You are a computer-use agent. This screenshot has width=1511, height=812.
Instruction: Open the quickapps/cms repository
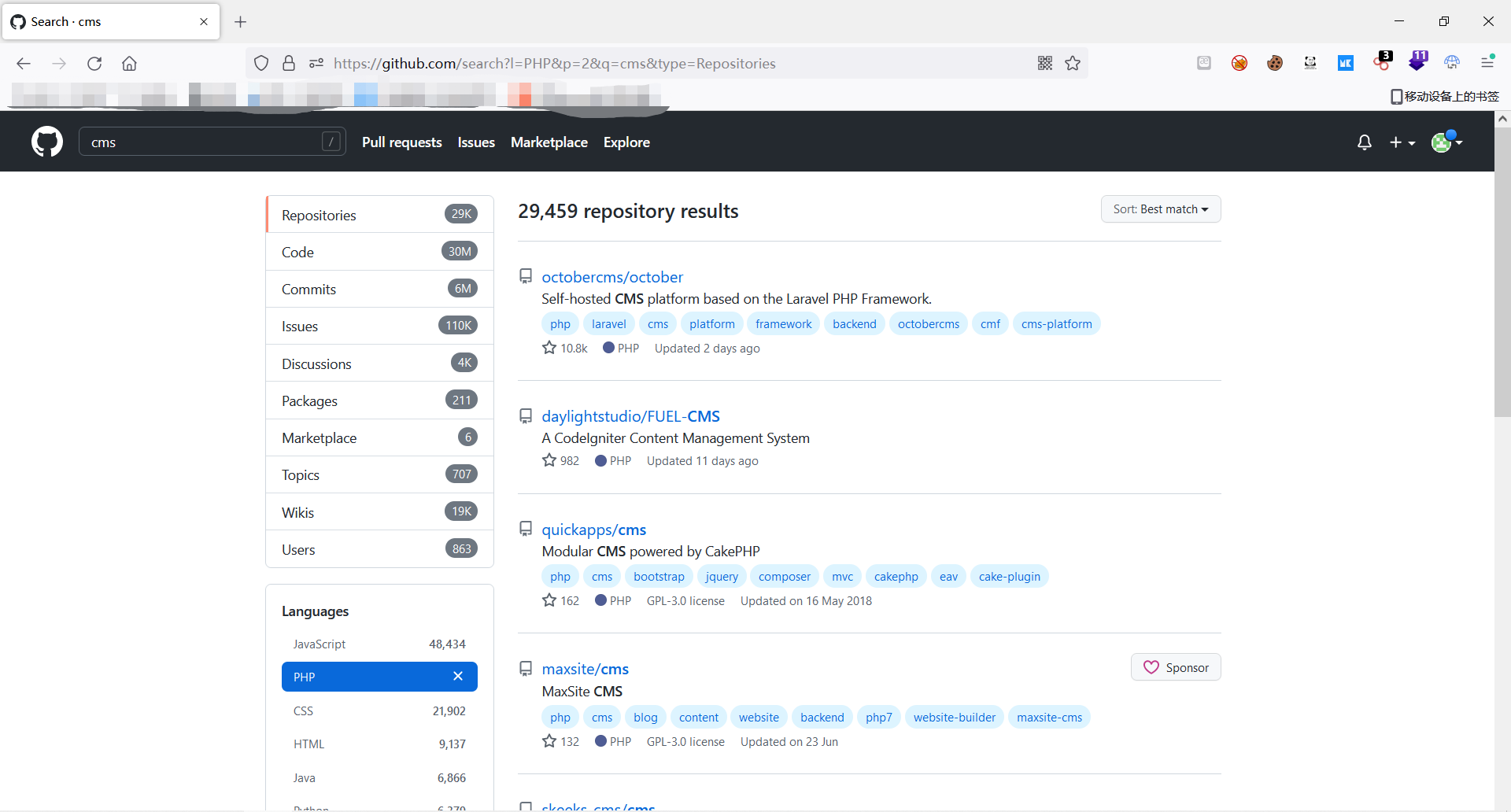(593, 530)
